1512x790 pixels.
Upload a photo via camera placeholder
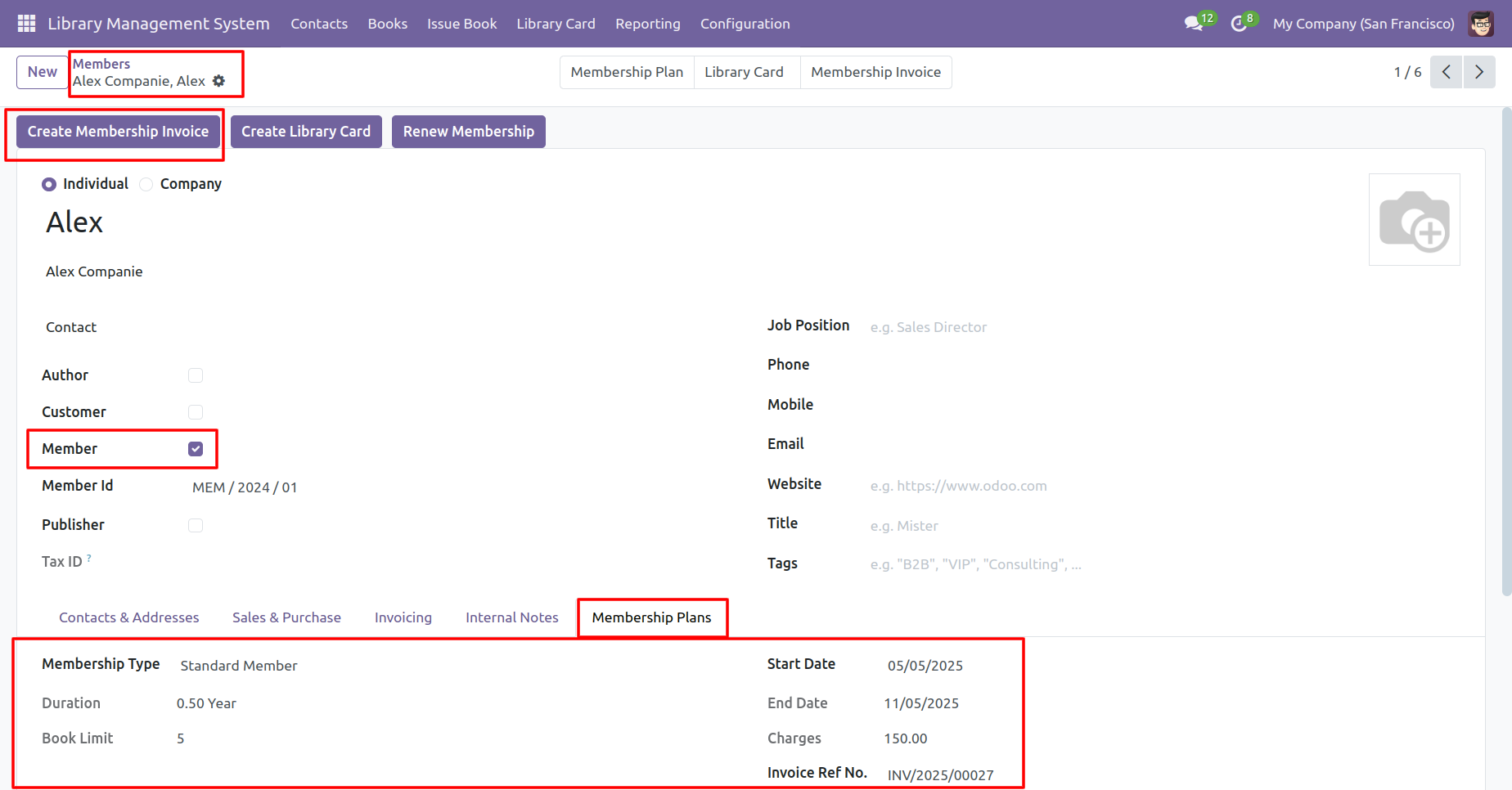click(1414, 220)
